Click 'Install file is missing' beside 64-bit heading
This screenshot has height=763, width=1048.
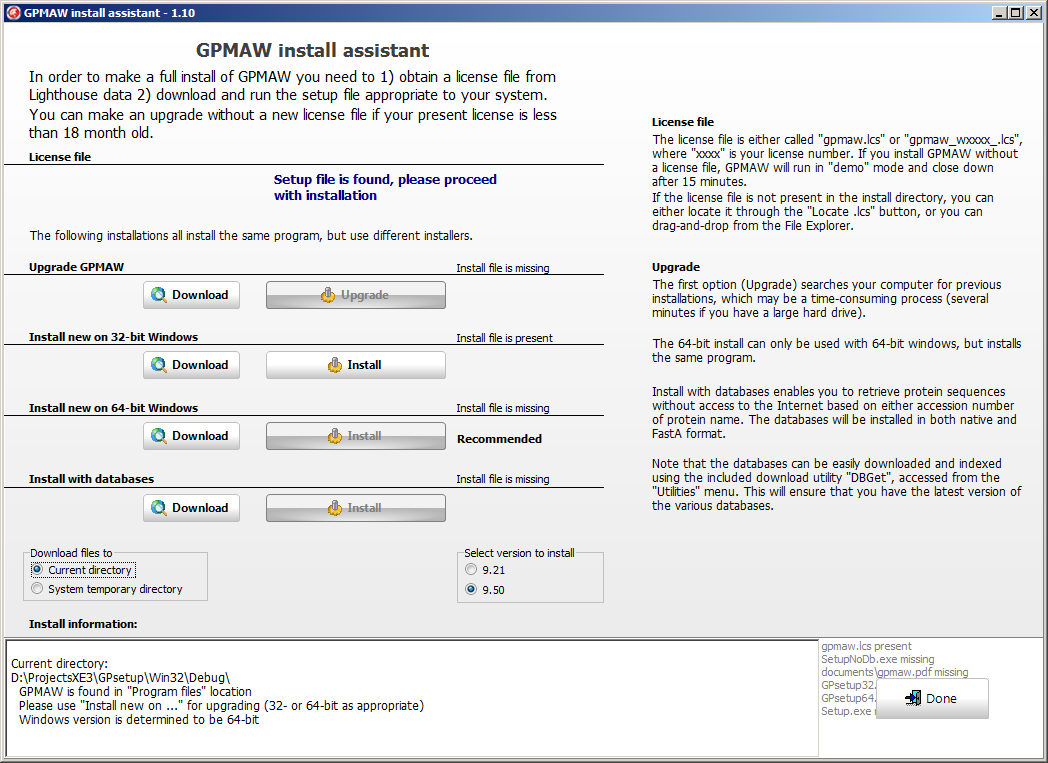click(x=503, y=408)
